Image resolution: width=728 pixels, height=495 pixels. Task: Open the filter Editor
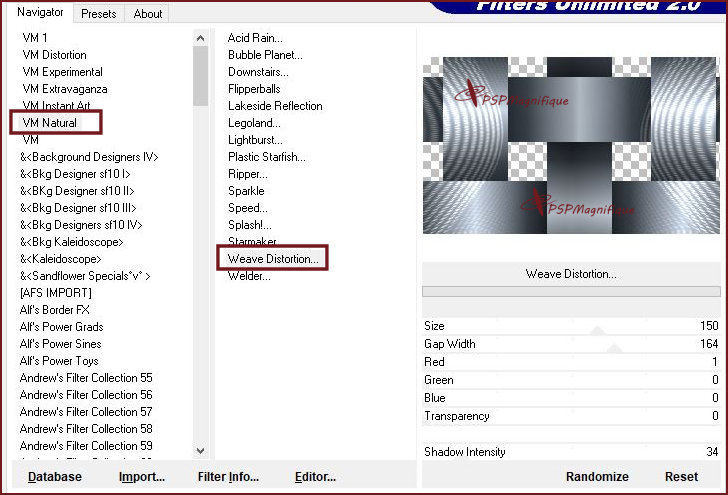315,477
